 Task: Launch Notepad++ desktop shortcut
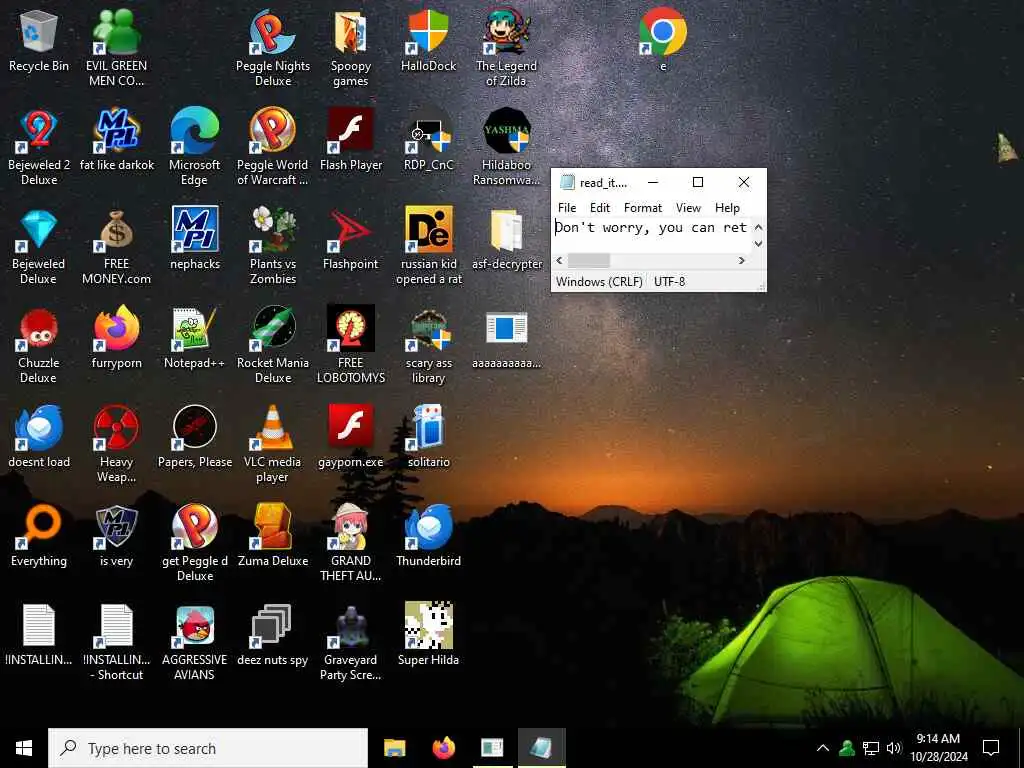click(195, 338)
